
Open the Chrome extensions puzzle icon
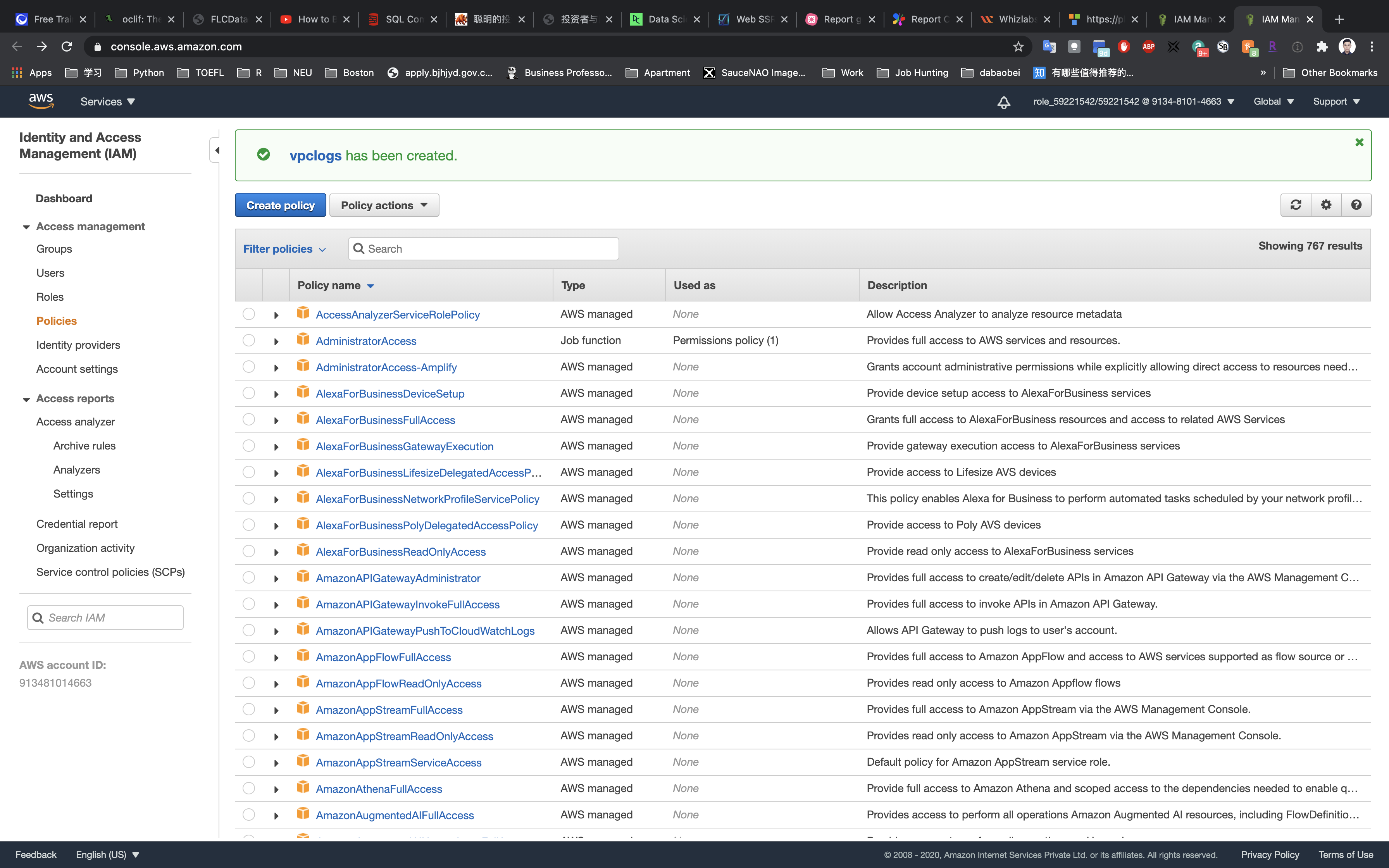click(x=1322, y=46)
